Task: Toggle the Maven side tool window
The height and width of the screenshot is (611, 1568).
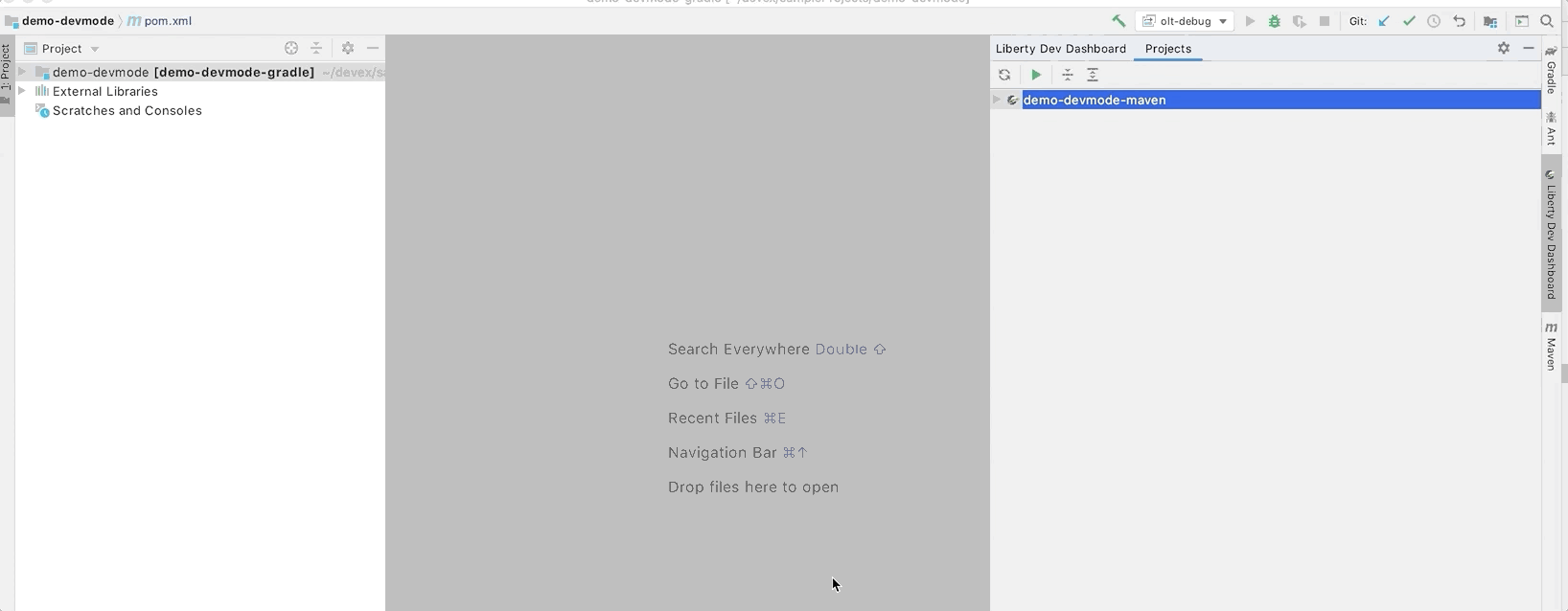Action: (1551, 346)
